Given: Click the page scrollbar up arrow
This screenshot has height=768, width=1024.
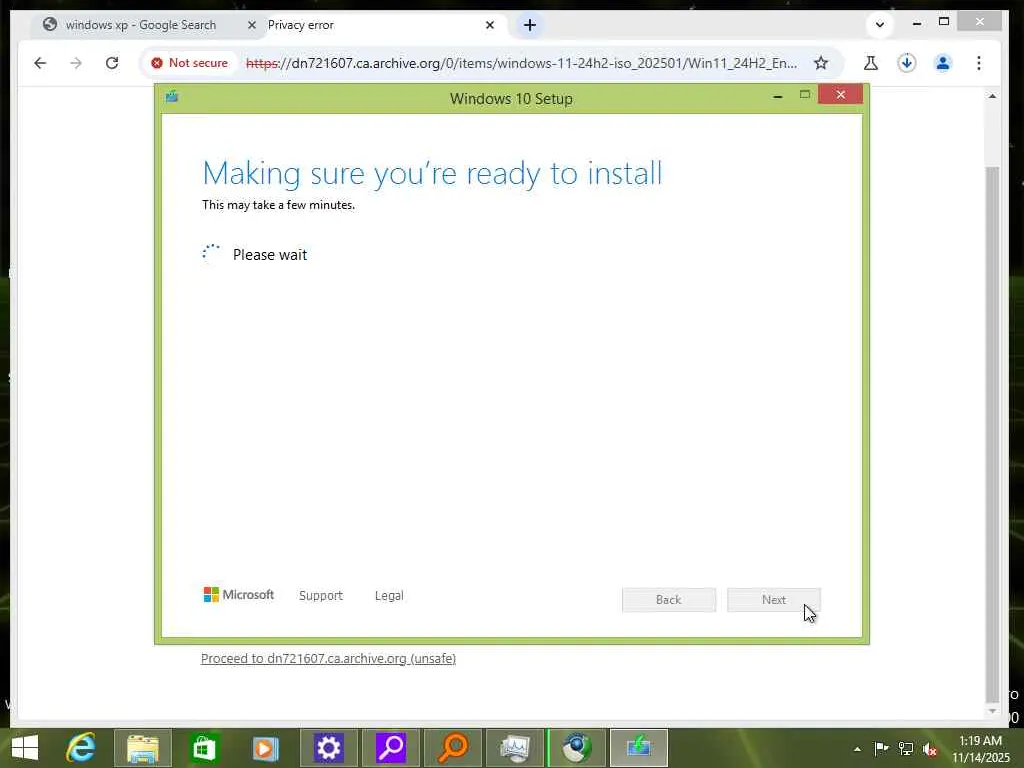Looking at the screenshot, I should 992,97.
